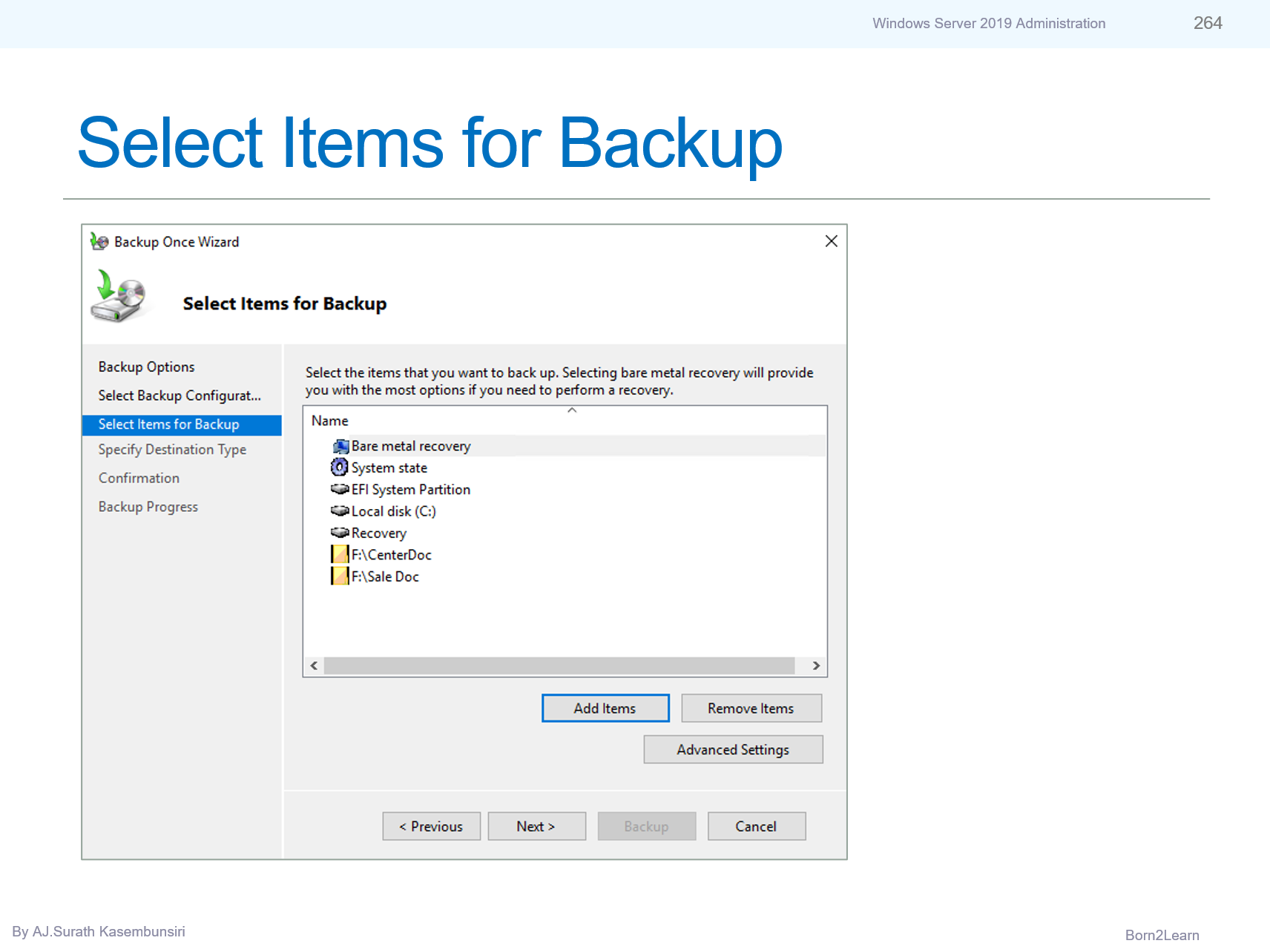Click the left scrollbar arrow
1270x952 pixels.
point(313,666)
